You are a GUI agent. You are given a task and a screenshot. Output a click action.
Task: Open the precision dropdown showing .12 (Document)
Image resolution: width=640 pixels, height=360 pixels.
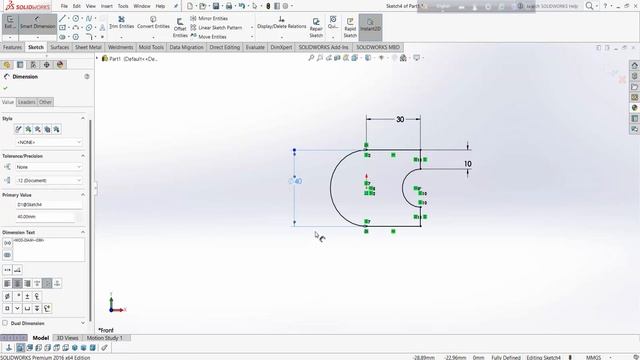pos(49,180)
